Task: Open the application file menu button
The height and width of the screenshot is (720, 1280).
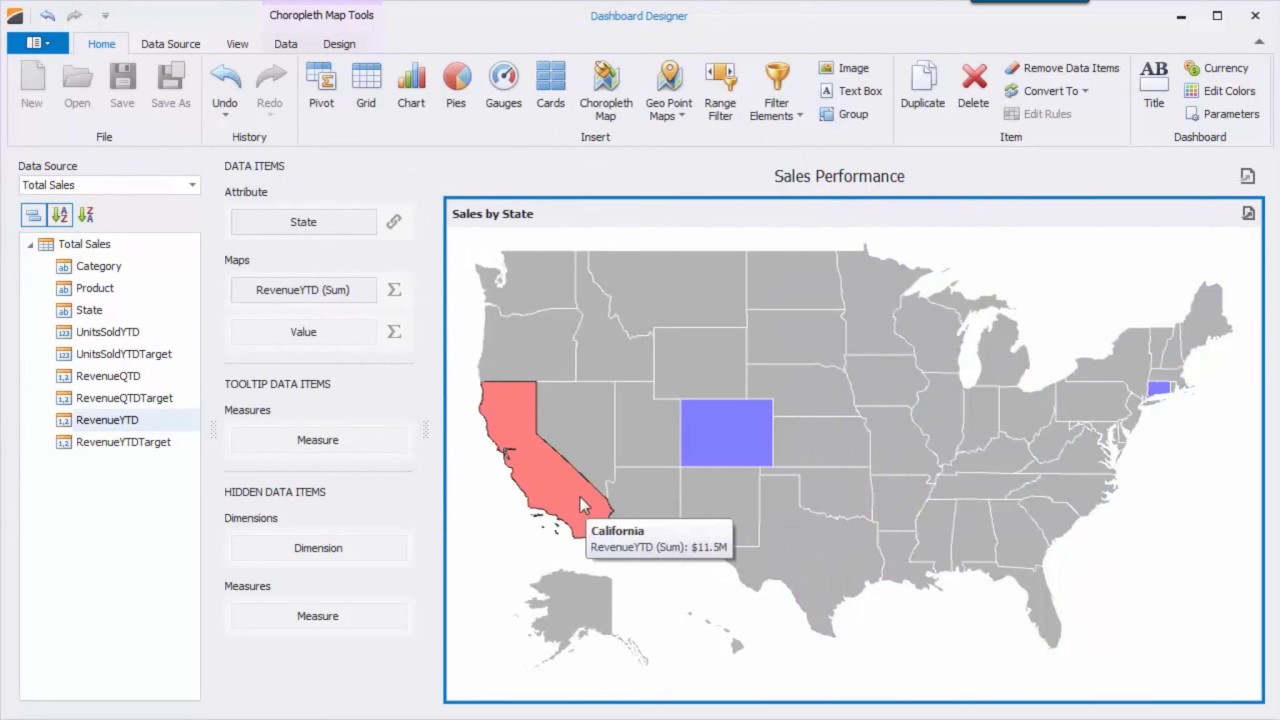Action: 38,43
